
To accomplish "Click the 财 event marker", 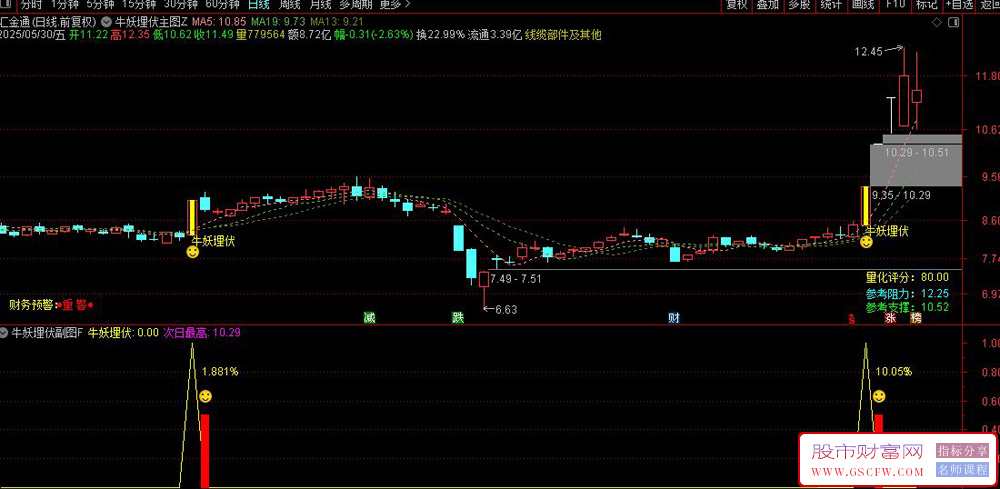I will 673,317.
